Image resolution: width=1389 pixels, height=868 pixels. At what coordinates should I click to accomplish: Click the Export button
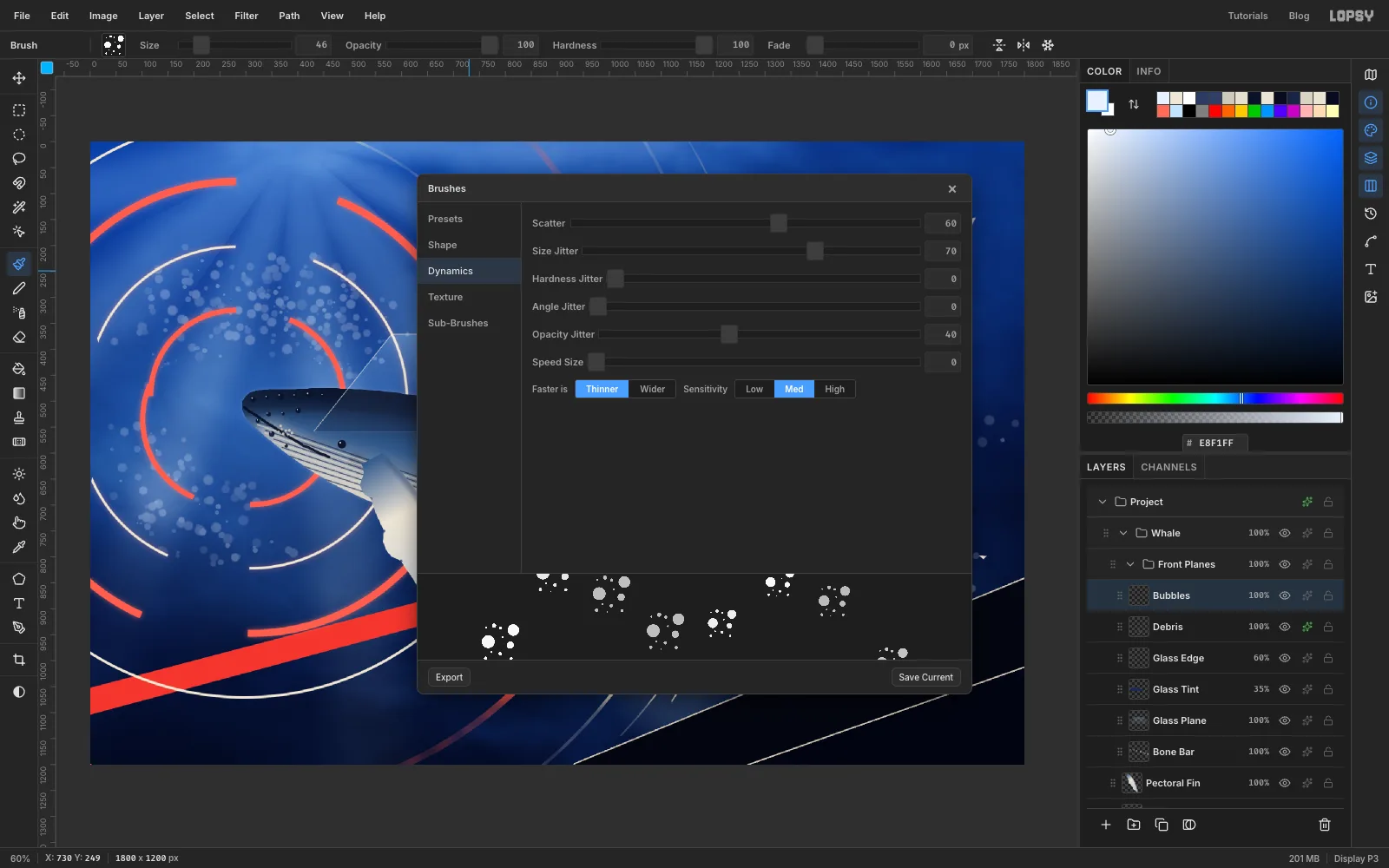pos(449,677)
